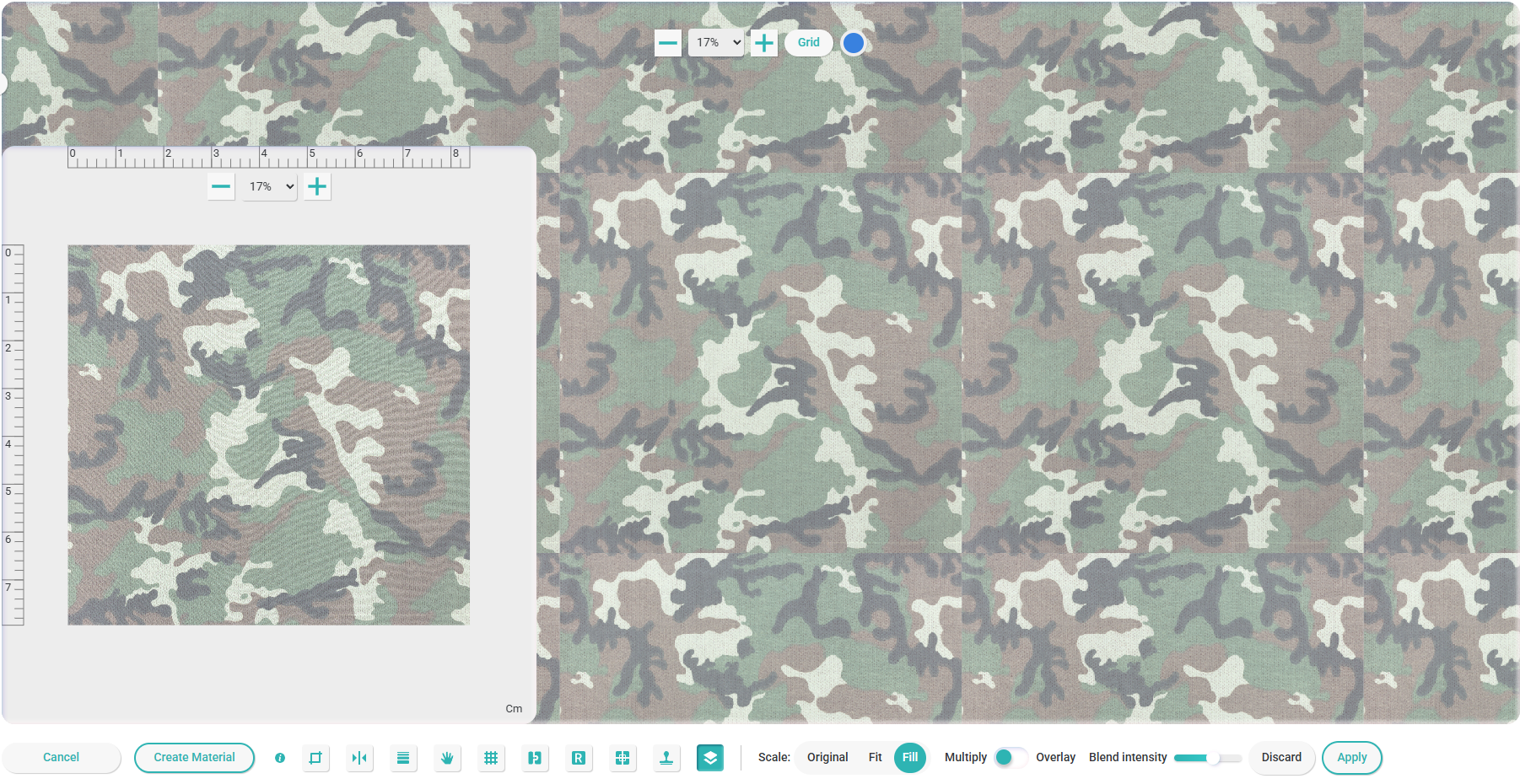Open the 17% zoom dropdown above tiled preview
The height and width of the screenshot is (784, 1520).
(x=716, y=43)
